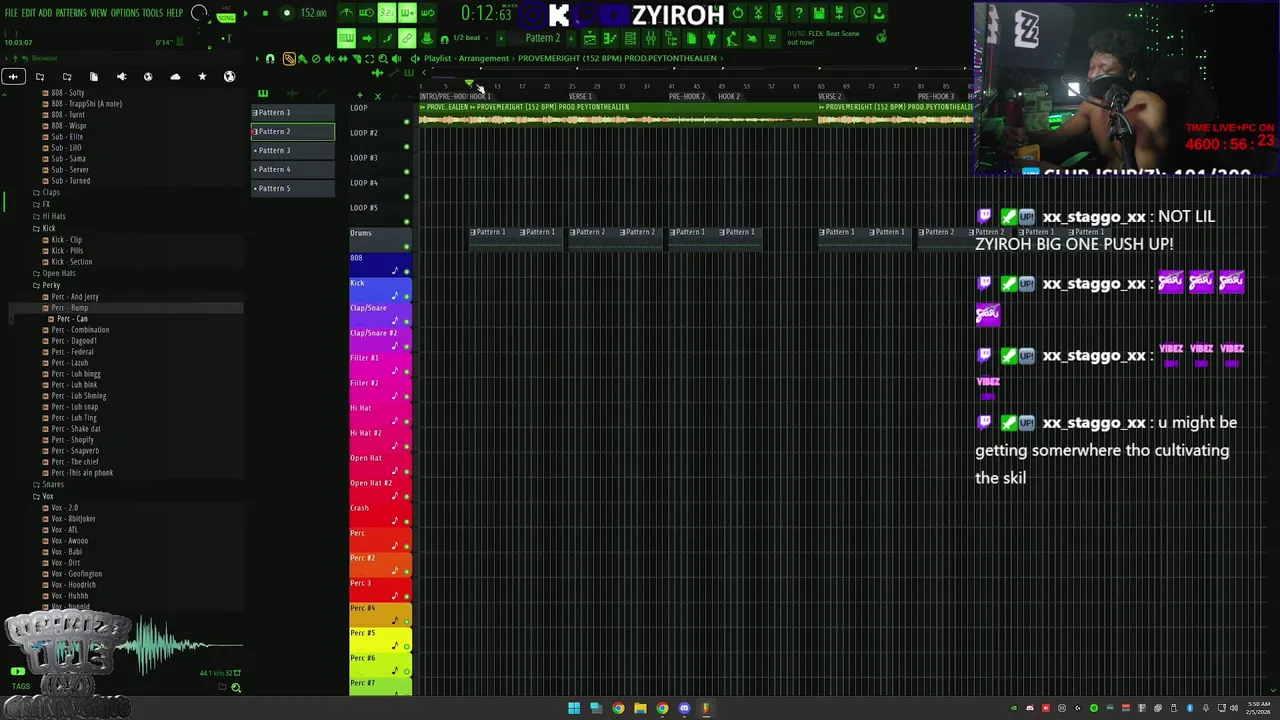Toggle the link chain icon in toolbar
This screenshot has width=1280, height=720.
coord(406,38)
